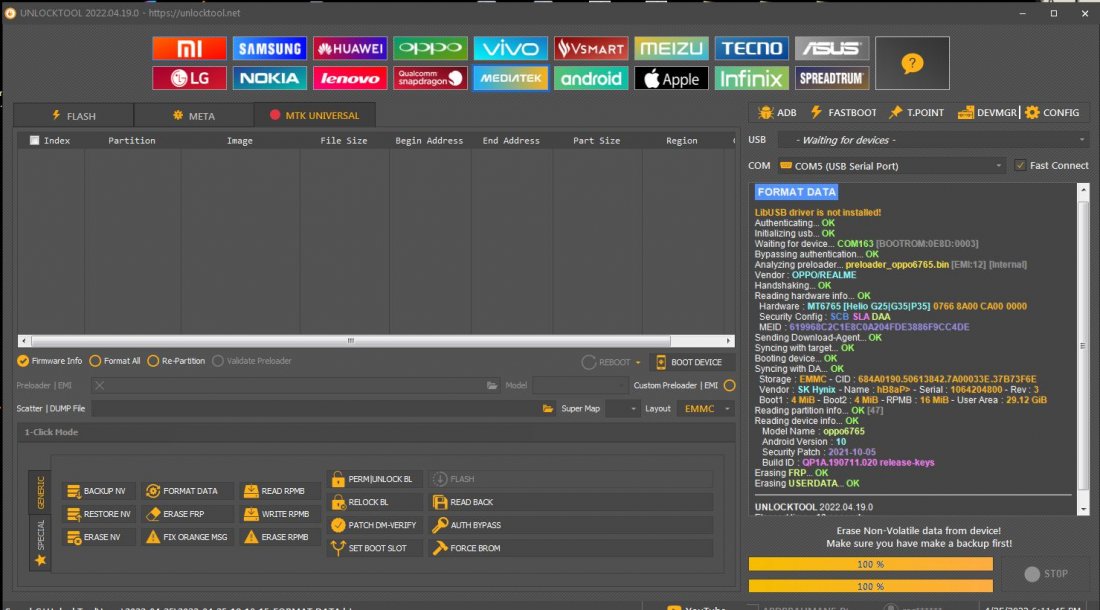Click the ERASE FRP button
1100x610 pixels.
(187, 514)
